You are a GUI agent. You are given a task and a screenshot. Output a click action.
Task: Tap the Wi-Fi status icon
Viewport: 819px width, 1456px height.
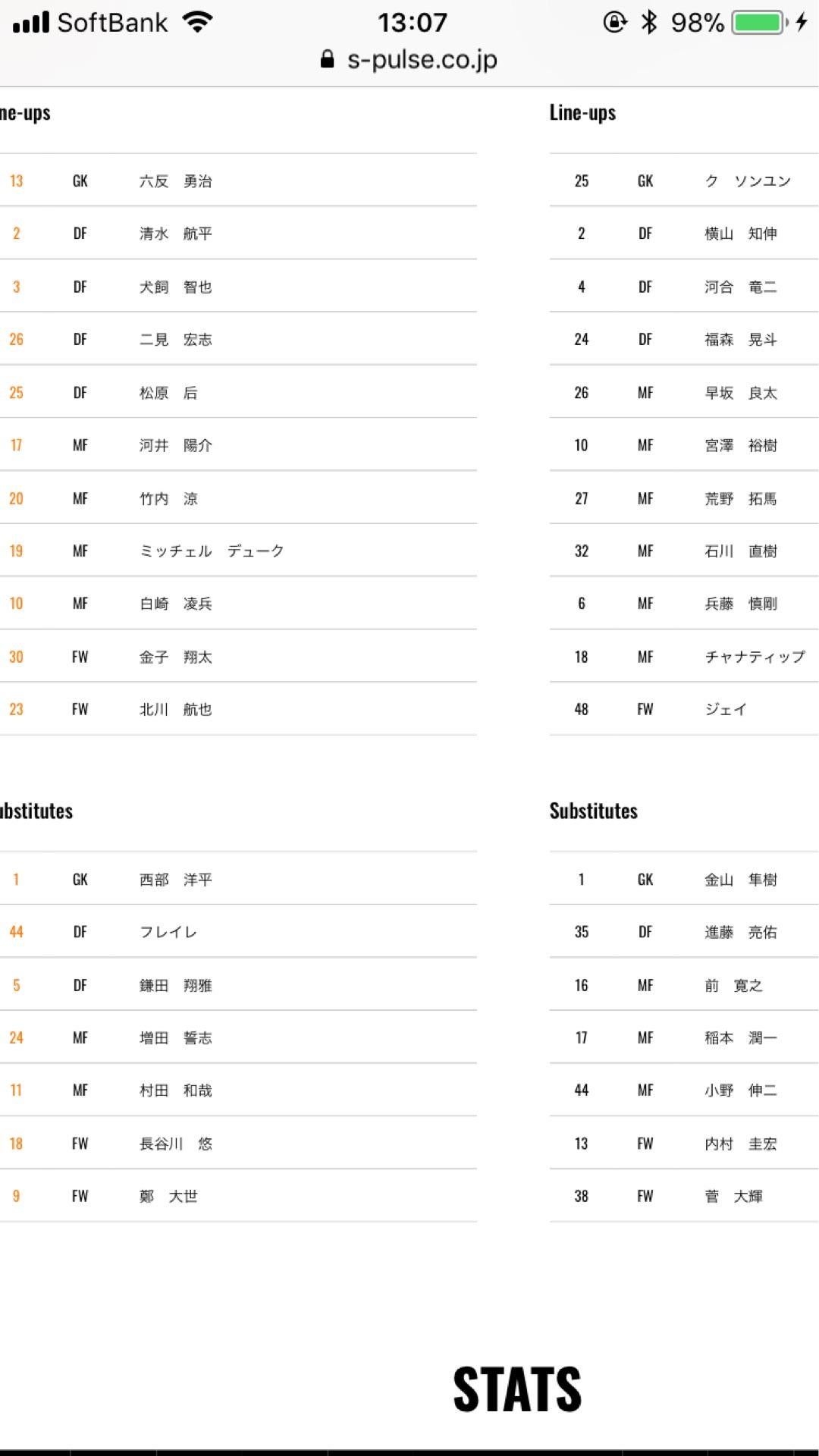click(197, 22)
